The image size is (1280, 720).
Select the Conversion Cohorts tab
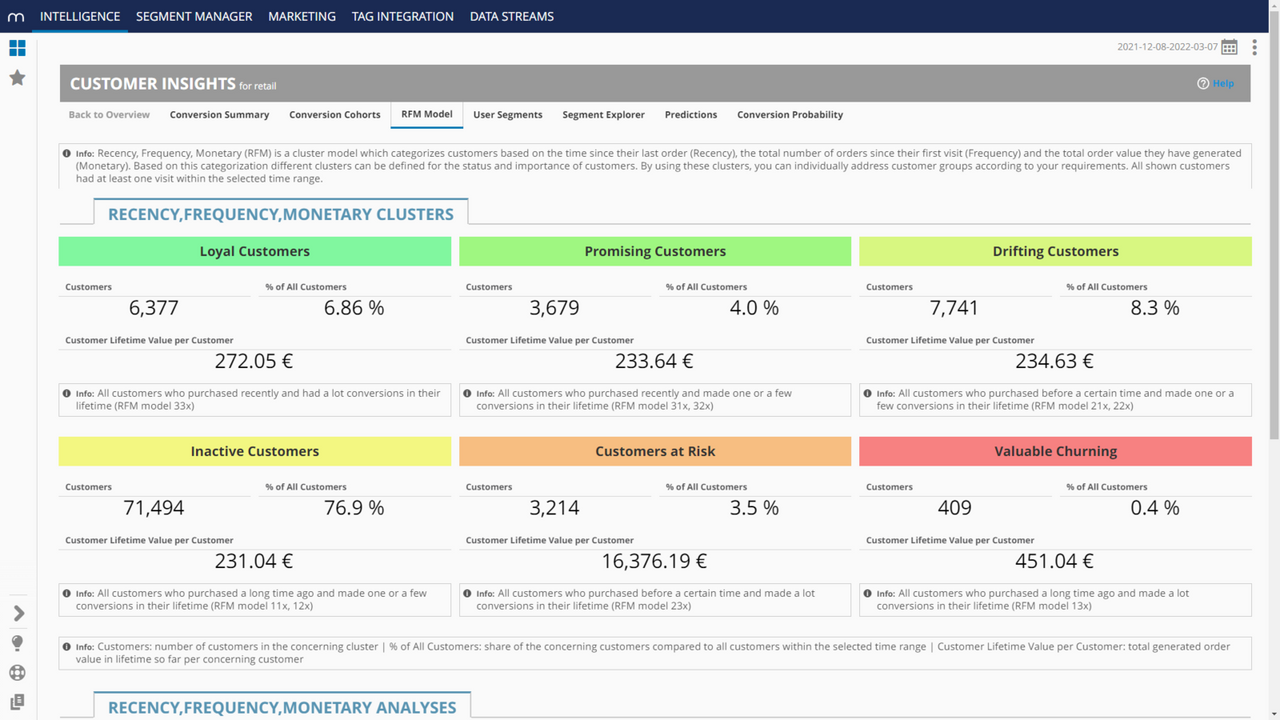point(334,114)
